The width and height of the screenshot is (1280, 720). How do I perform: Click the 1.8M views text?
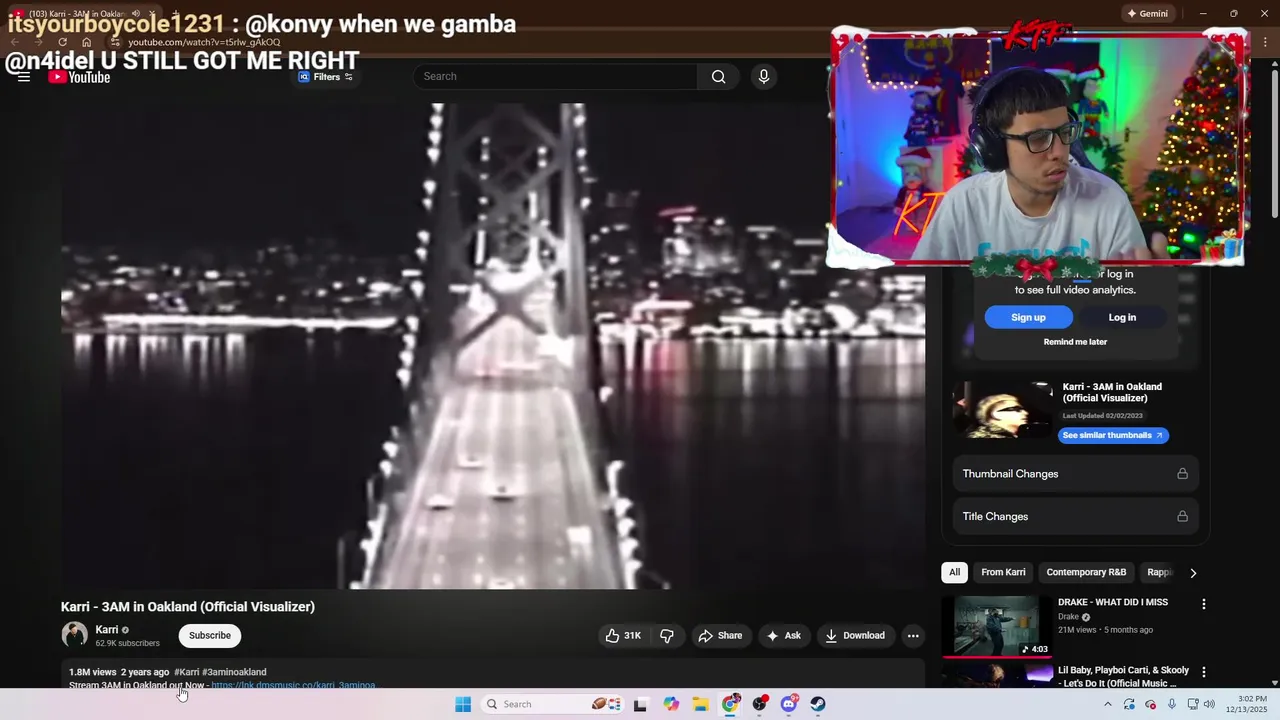click(93, 672)
